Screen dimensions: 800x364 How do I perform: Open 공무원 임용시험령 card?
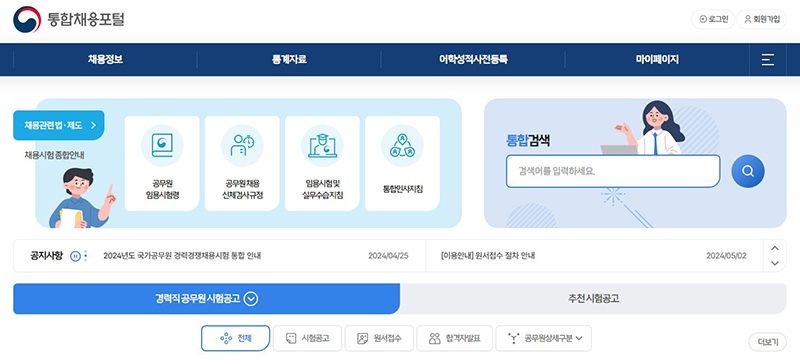[162, 163]
